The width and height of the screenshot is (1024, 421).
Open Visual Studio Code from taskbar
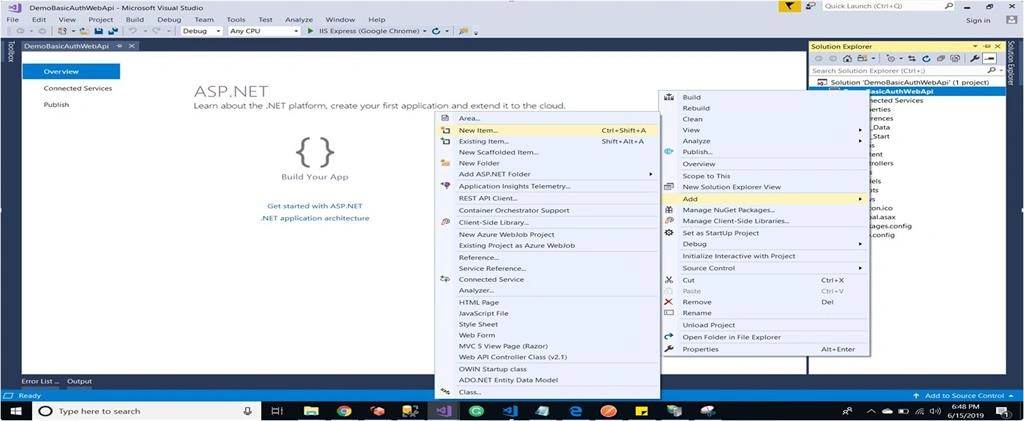pyautogui.click(x=510, y=411)
